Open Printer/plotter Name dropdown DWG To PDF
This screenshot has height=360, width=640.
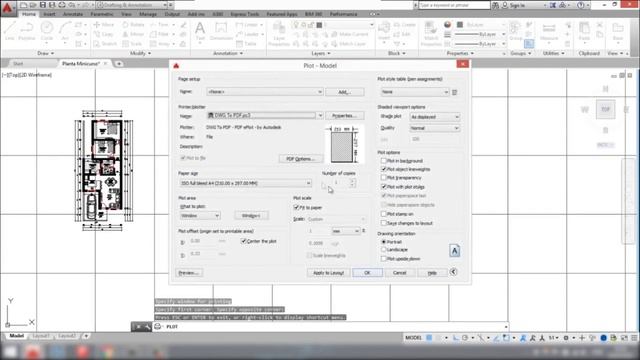[265, 116]
